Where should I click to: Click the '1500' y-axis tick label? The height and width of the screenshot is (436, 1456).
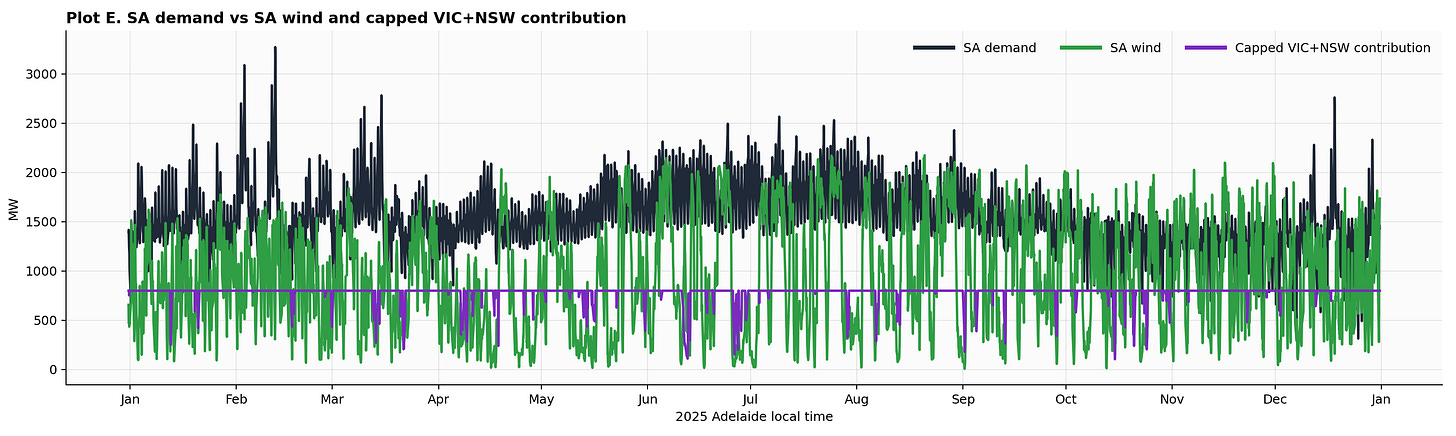click(x=42, y=222)
